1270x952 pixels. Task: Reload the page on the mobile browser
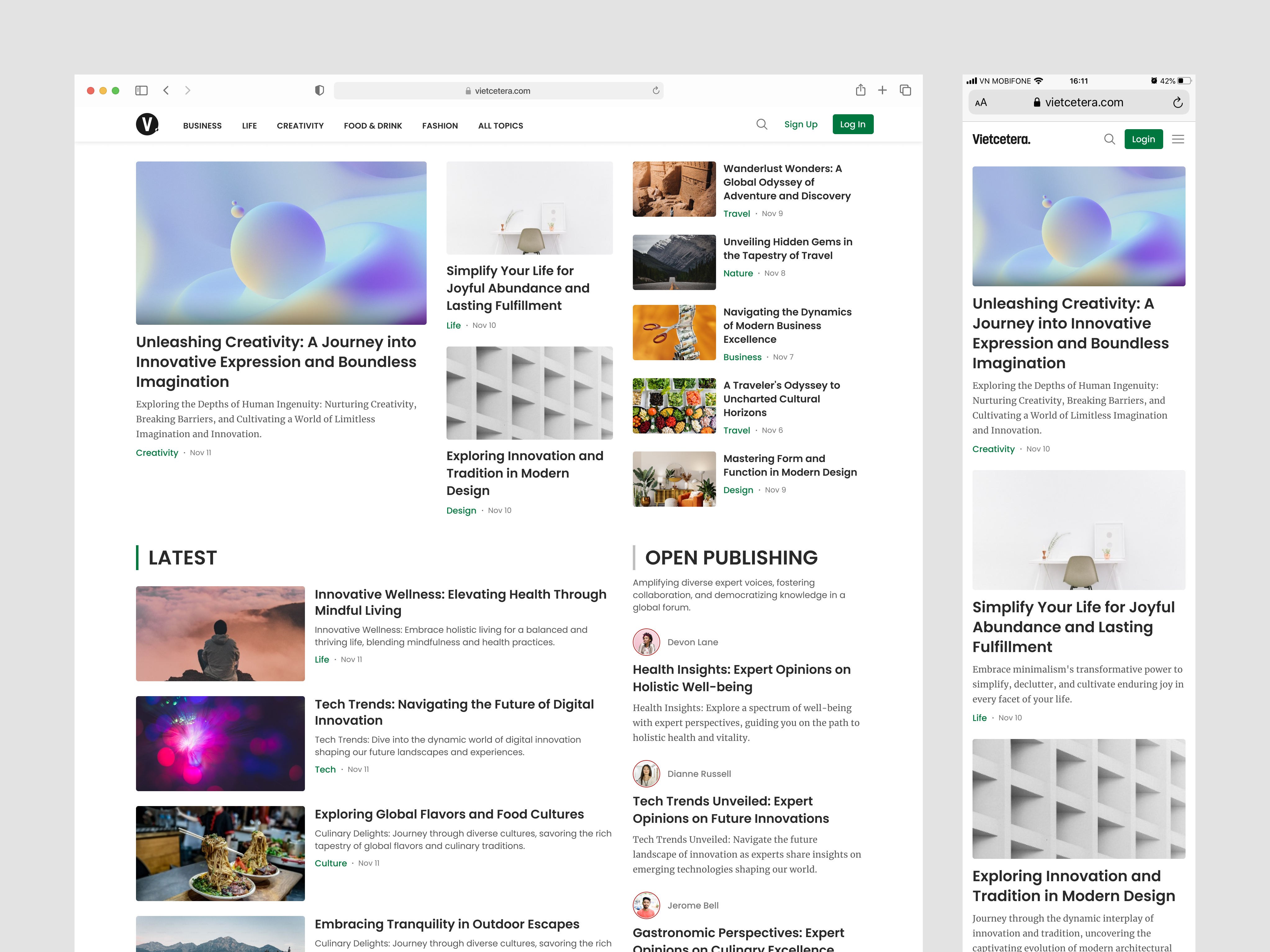(x=1178, y=102)
